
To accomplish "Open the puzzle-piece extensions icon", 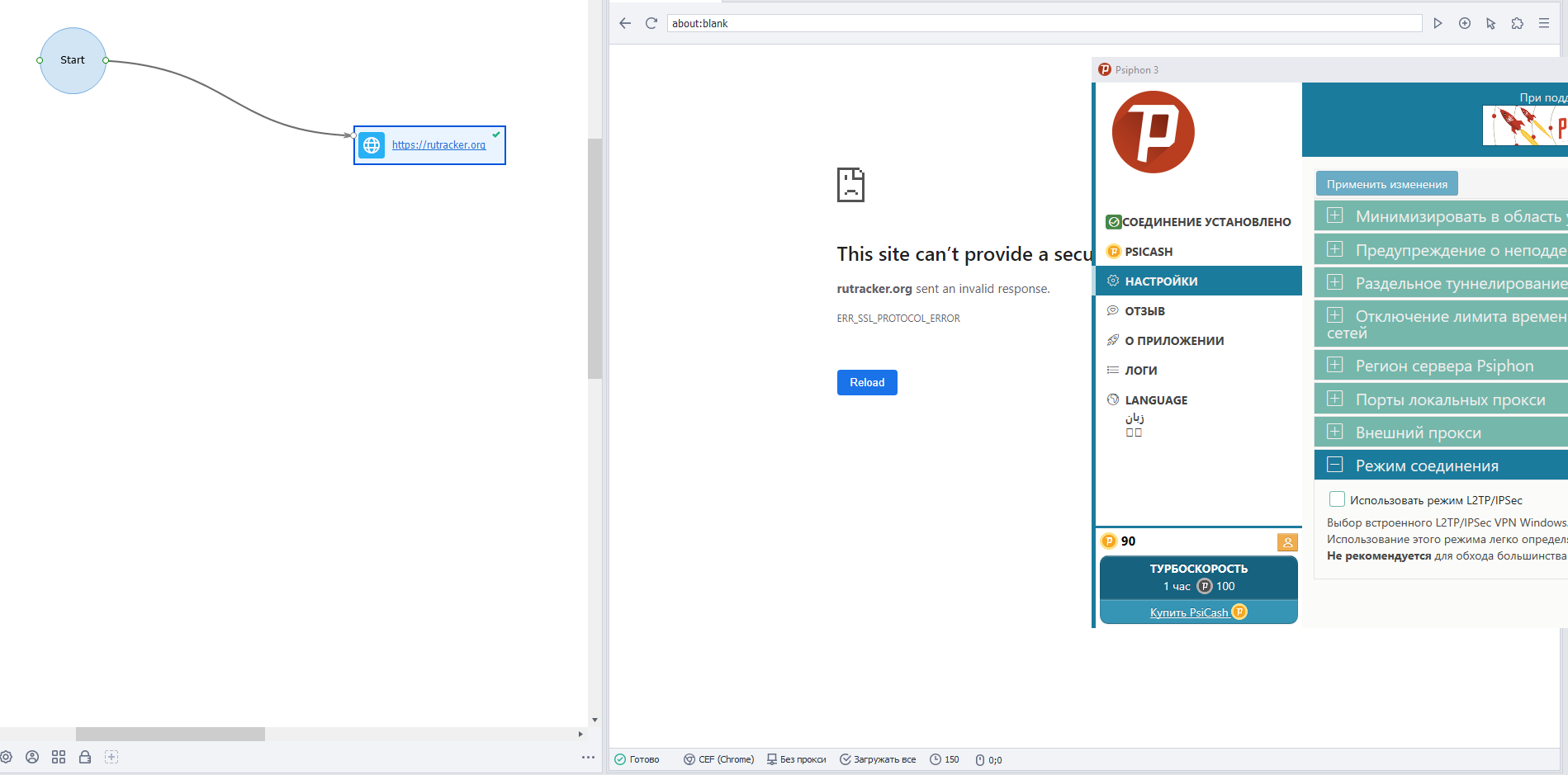I will [x=1518, y=23].
